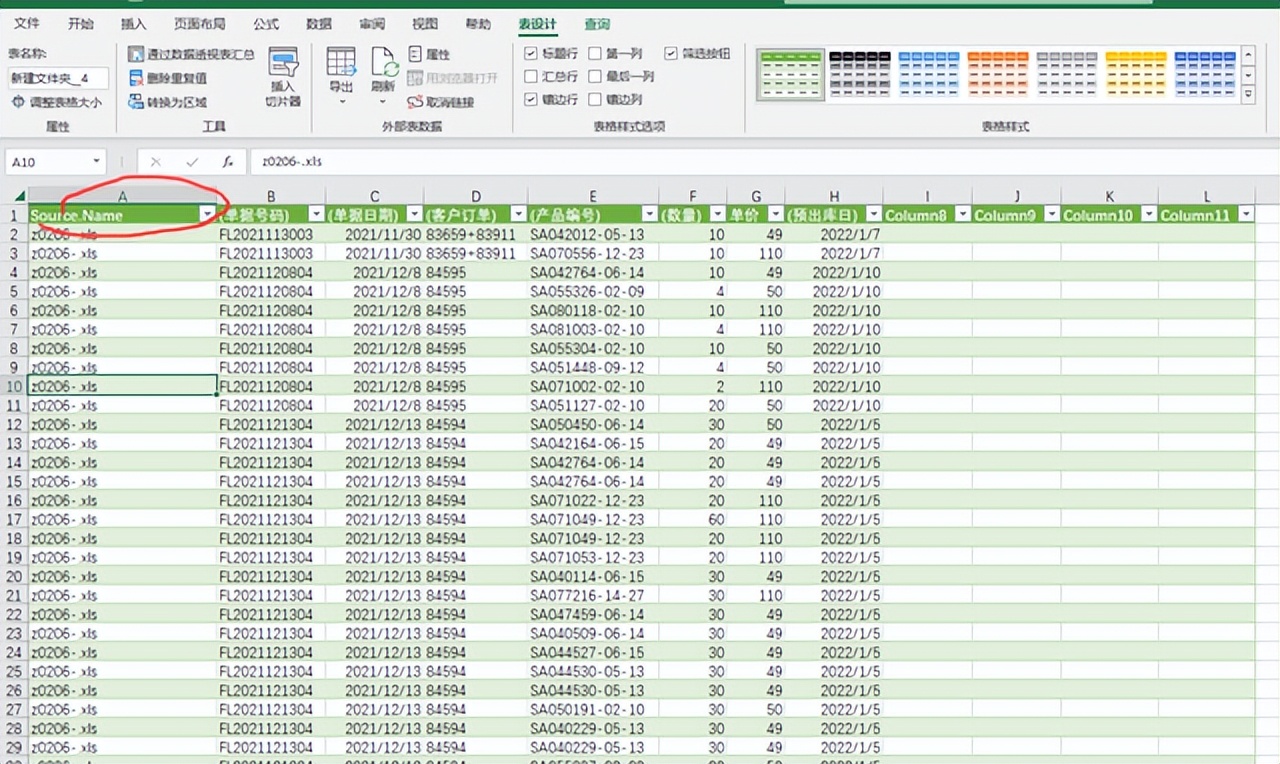
Task: Click cell containing SA077216-14-27
Action: point(593,595)
